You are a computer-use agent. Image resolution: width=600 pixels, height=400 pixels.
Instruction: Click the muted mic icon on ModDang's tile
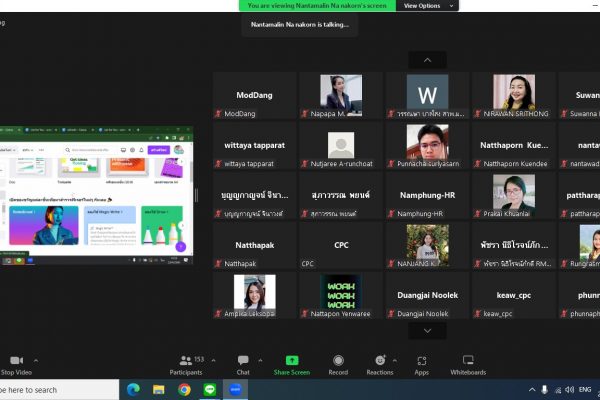tap(218, 114)
